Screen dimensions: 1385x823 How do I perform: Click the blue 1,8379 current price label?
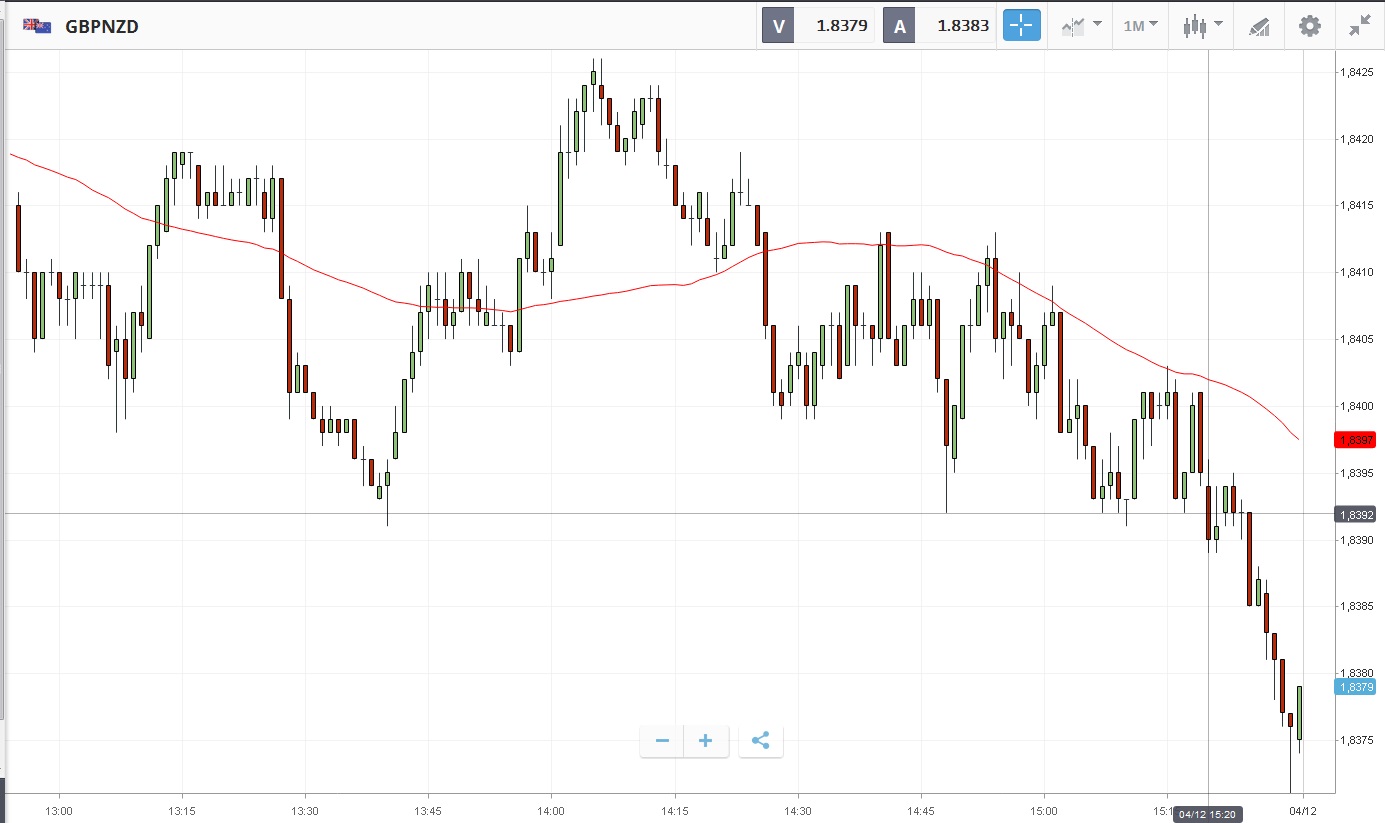point(1355,687)
